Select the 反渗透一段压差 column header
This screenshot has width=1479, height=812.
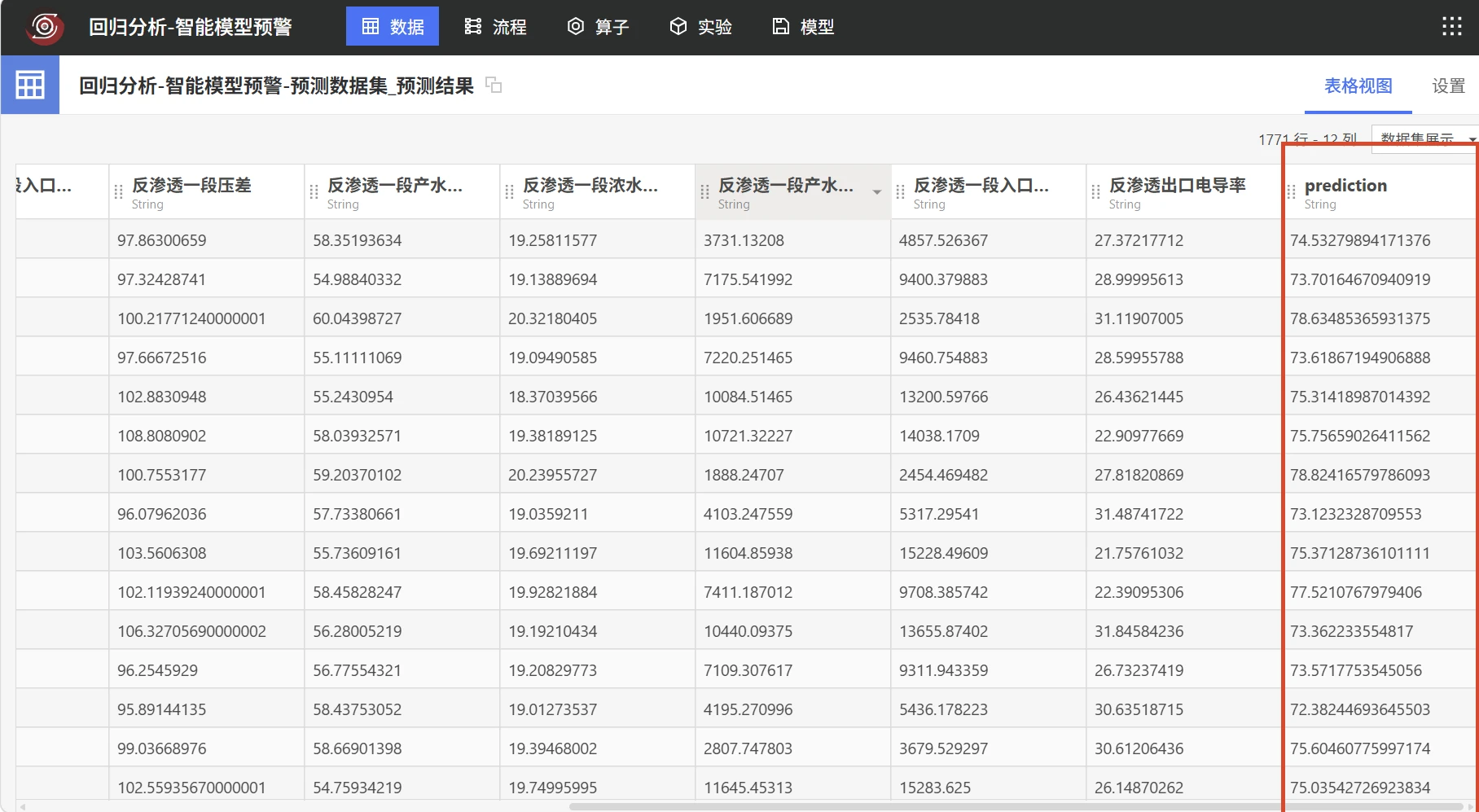(207, 192)
